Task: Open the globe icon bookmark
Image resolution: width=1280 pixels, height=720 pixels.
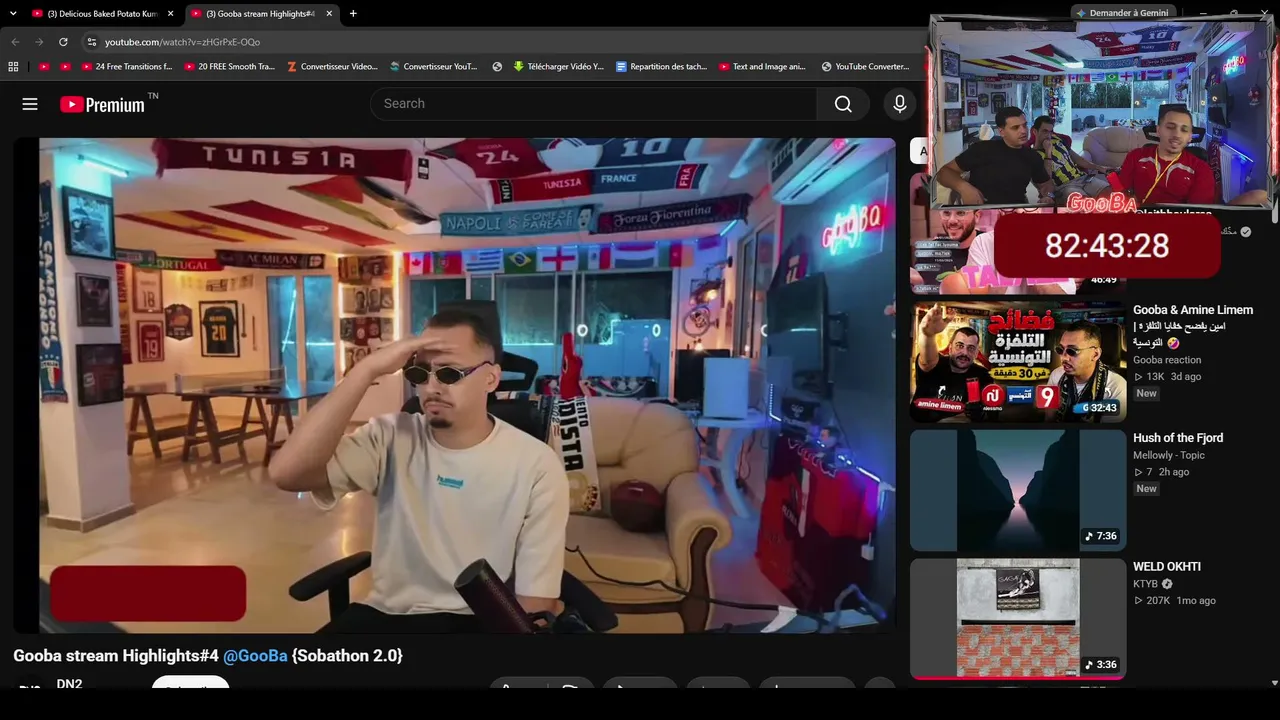Action: pyautogui.click(x=497, y=67)
